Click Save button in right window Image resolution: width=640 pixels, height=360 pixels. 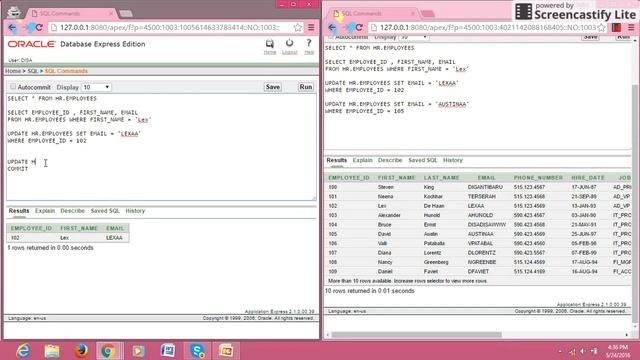(591, 37)
